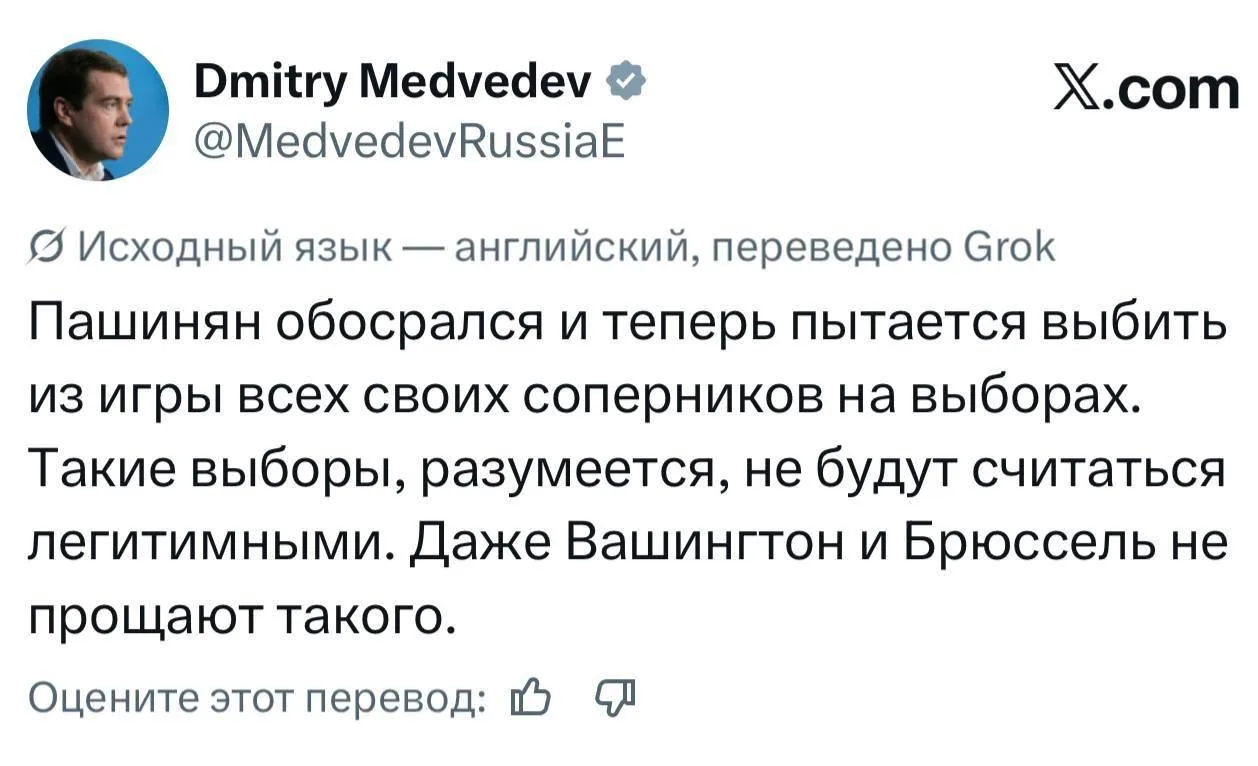The image size is (1258, 766).
Task: Tap the thumbs down translation rating icon
Action: (x=615, y=693)
